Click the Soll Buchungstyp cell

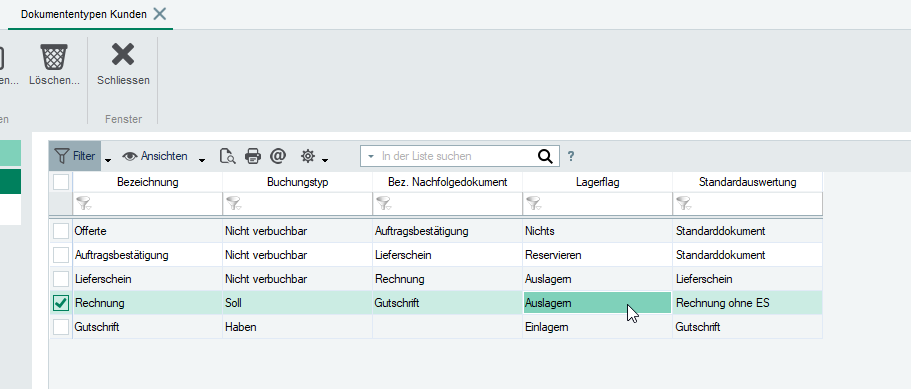[x=297, y=303]
